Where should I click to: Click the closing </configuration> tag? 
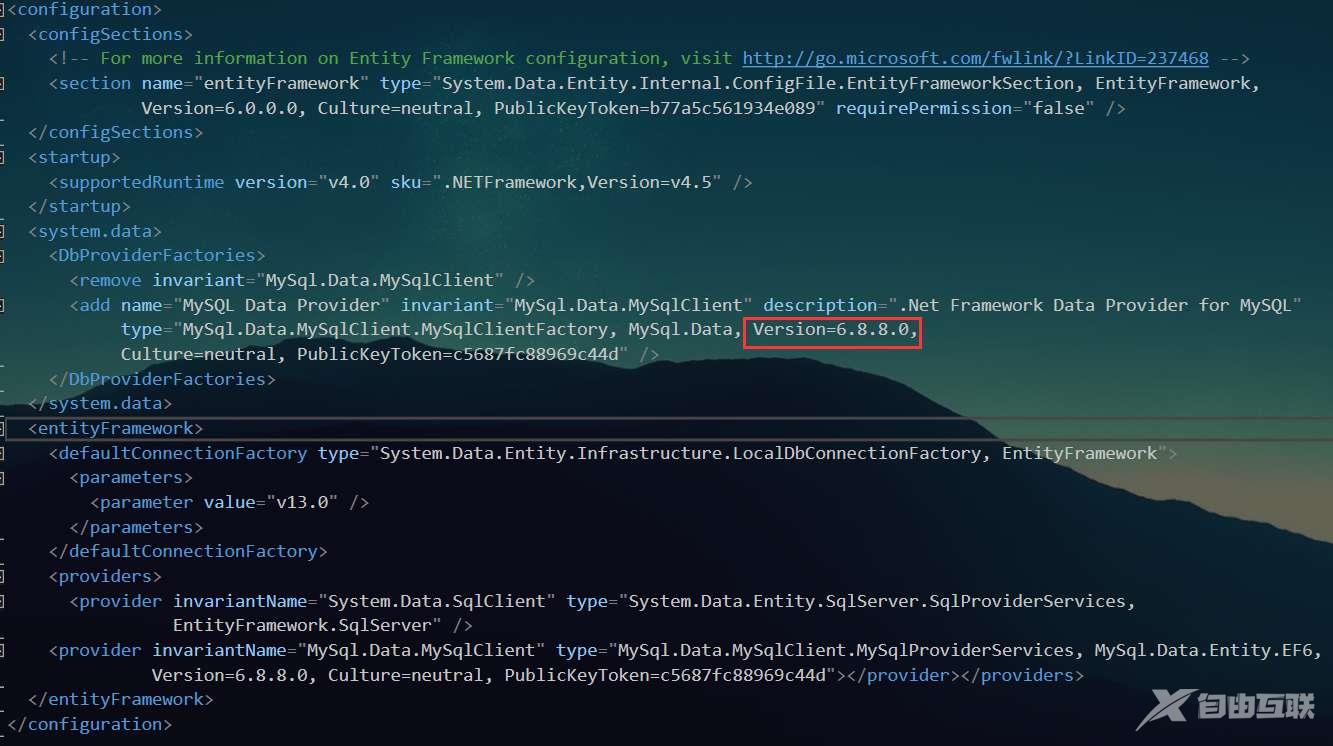[x=90, y=724]
